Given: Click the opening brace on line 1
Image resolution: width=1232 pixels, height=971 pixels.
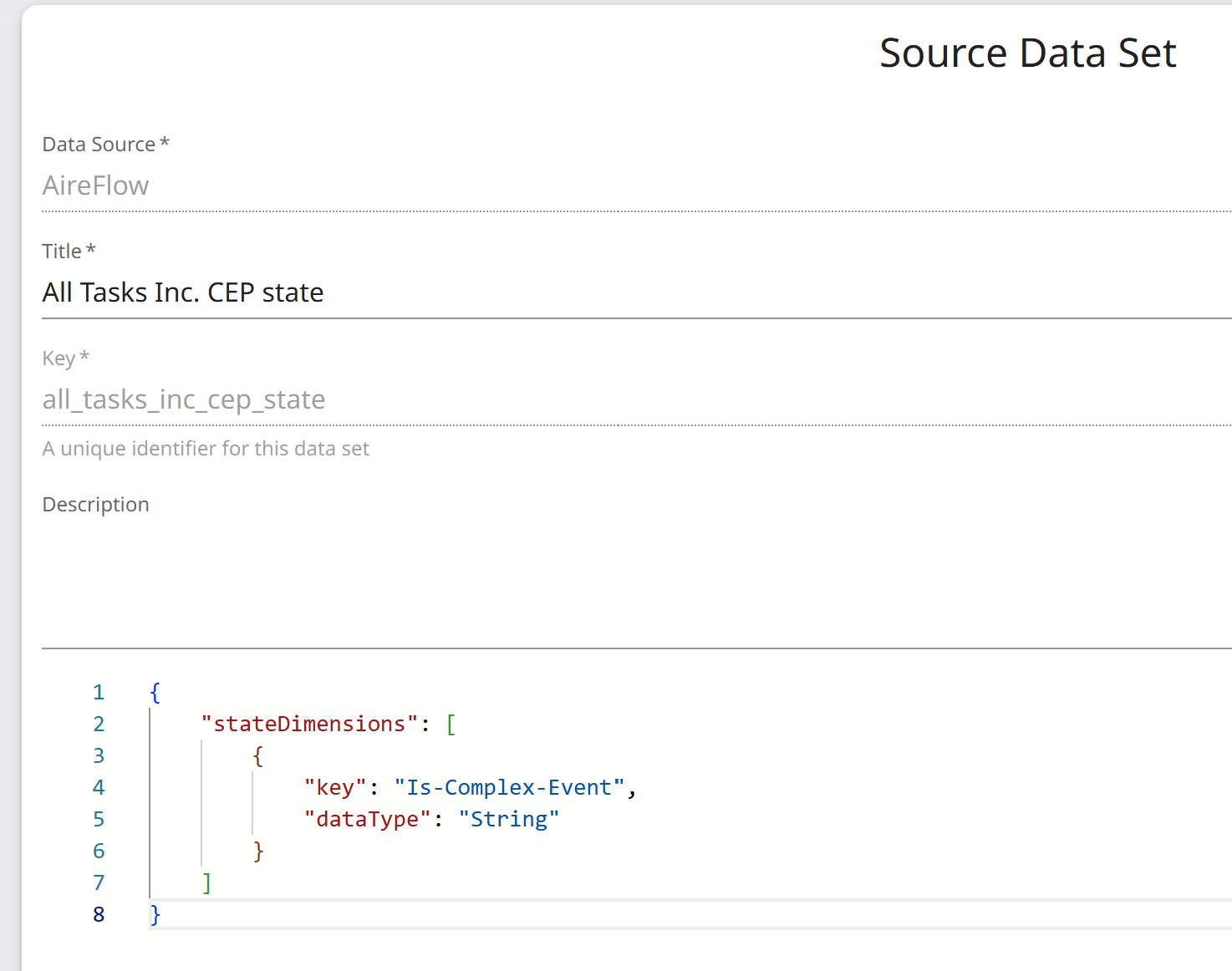Looking at the screenshot, I should [x=155, y=692].
